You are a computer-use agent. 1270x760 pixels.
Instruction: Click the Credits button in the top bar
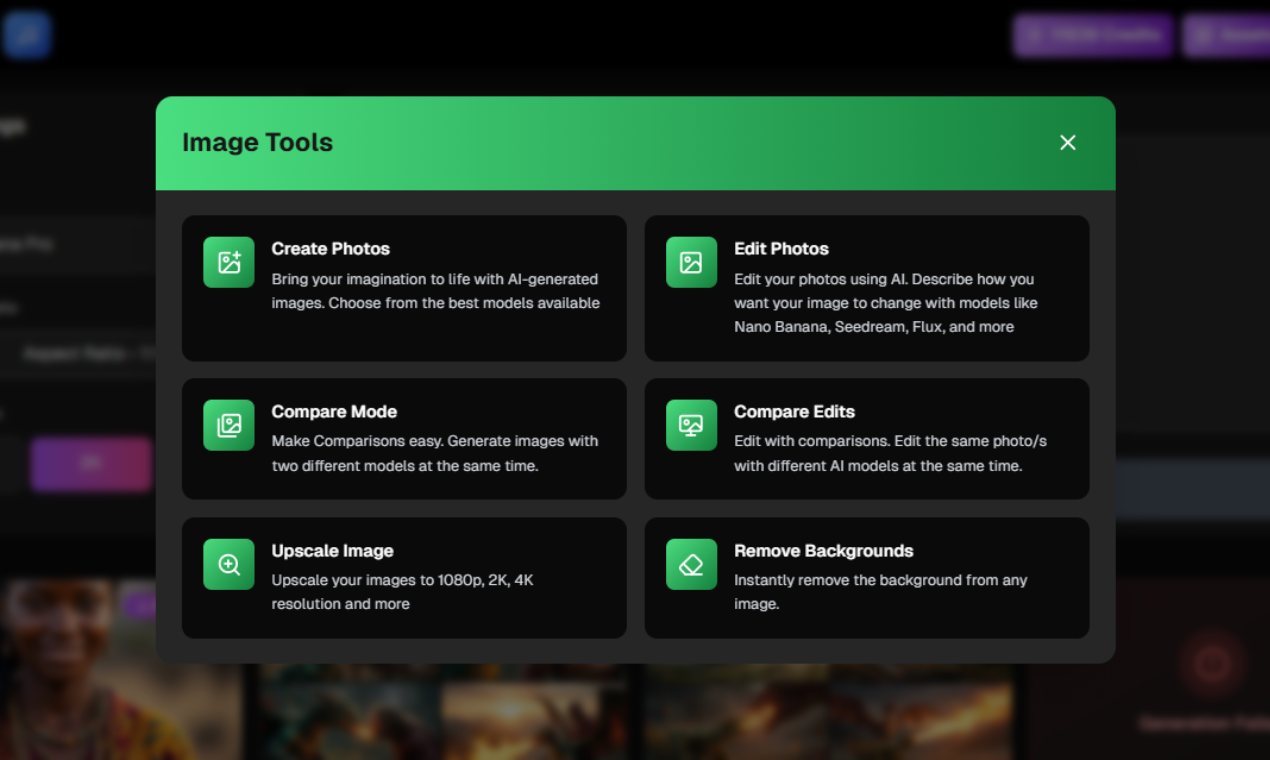tap(1092, 35)
